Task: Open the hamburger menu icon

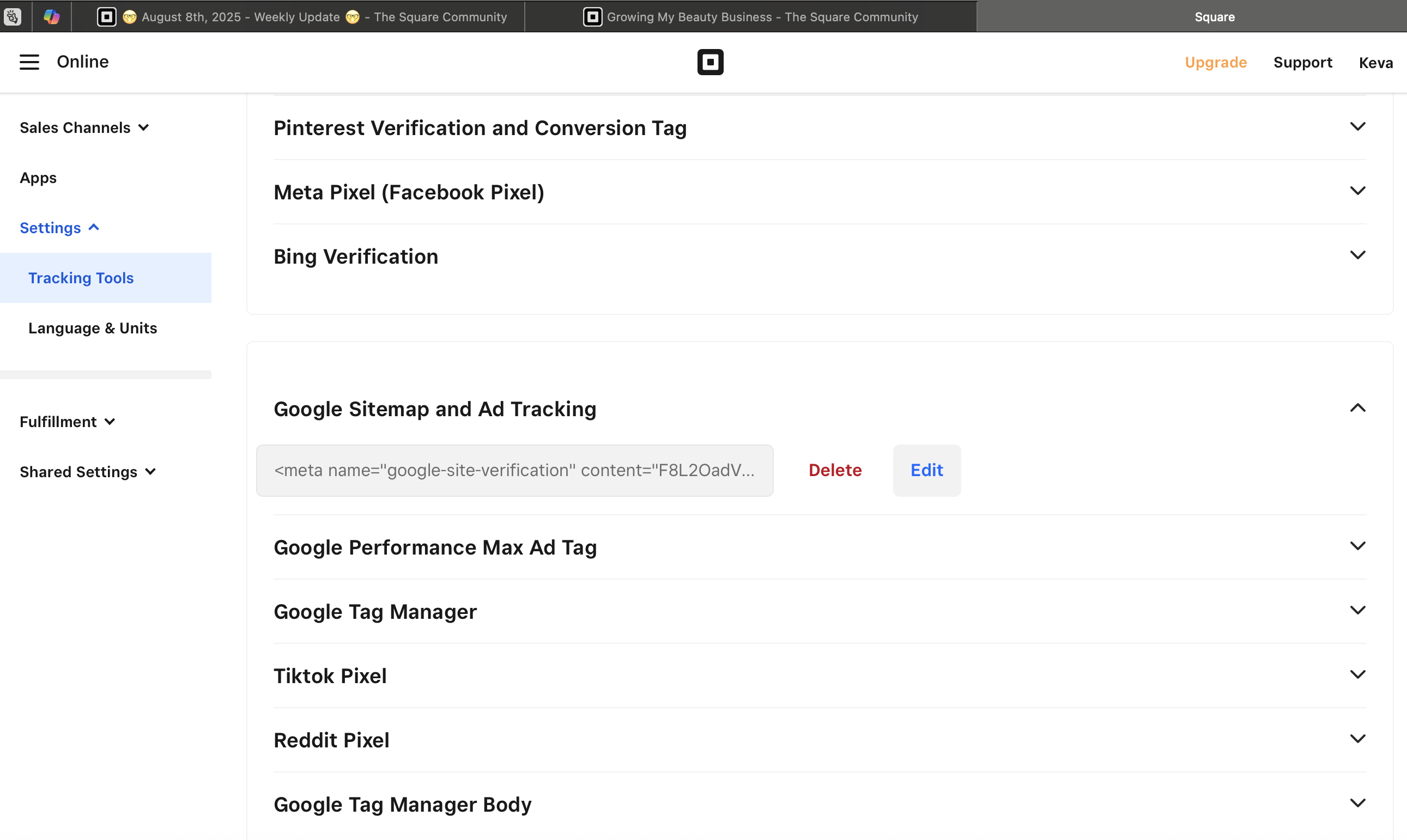Action: point(29,62)
